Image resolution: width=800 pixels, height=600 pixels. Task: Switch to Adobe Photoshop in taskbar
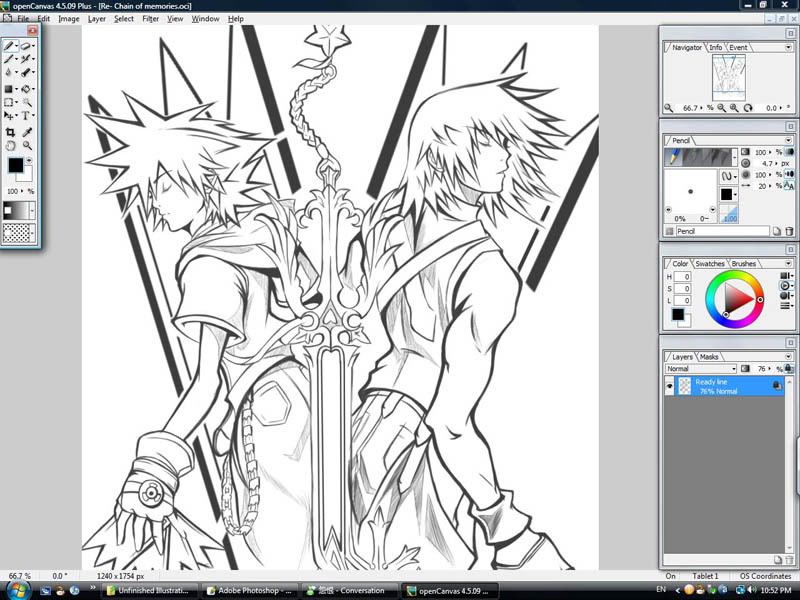248,590
